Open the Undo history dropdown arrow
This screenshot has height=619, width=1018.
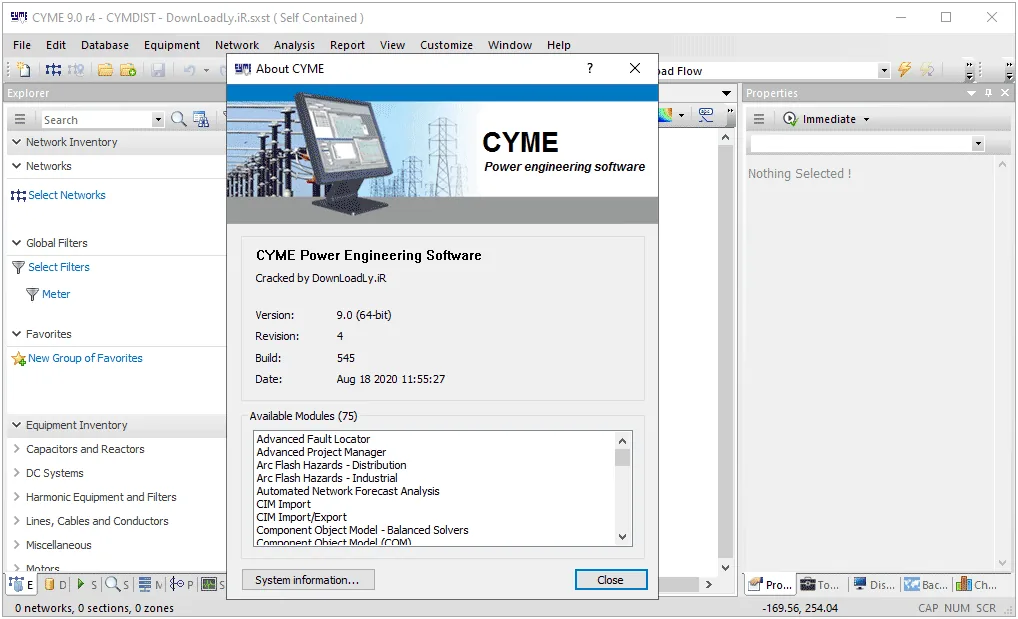click(x=206, y=70)
